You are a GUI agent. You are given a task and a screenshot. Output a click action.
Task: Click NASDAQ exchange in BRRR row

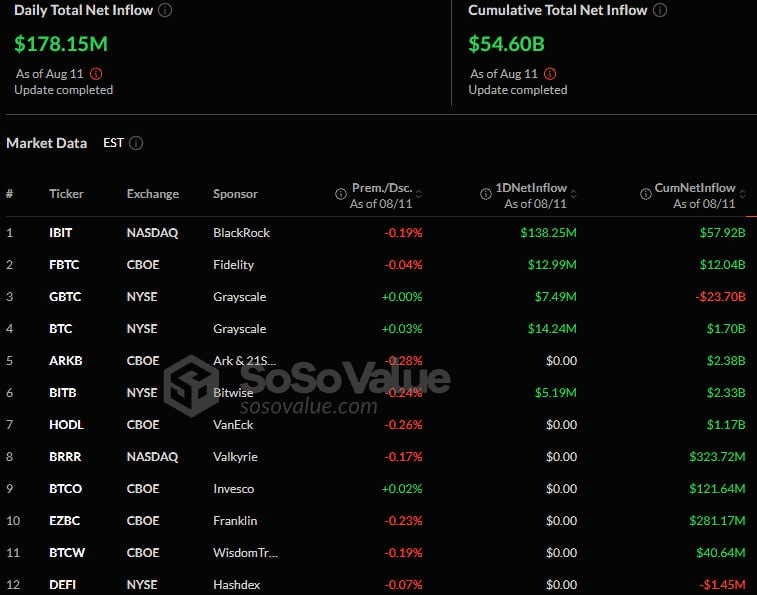pyautogui.click(x=152, y=457)
